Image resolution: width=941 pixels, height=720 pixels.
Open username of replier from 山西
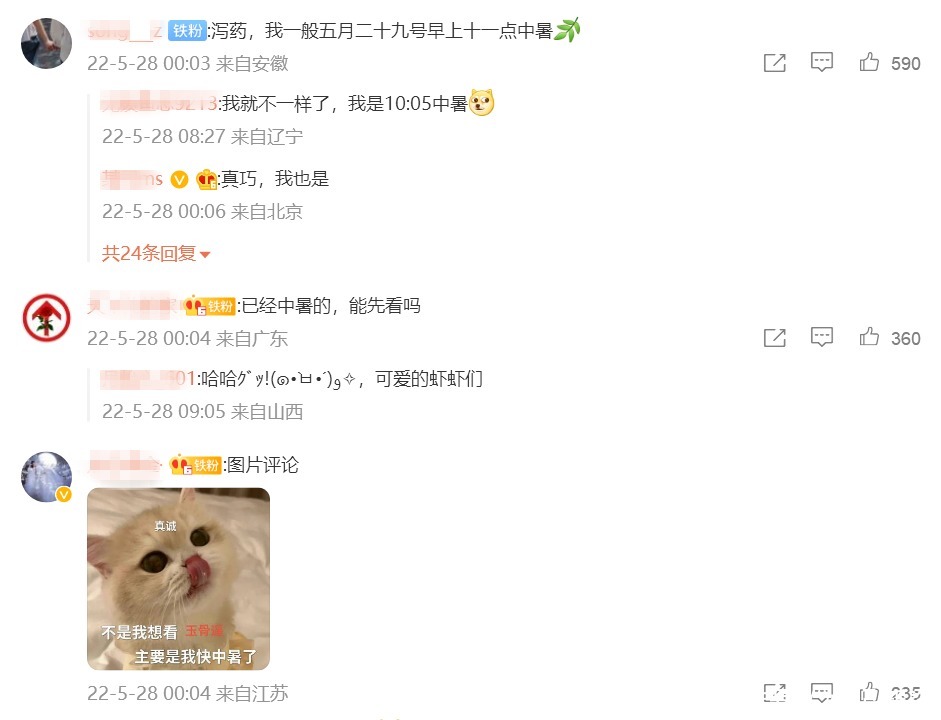coord(148,379)
